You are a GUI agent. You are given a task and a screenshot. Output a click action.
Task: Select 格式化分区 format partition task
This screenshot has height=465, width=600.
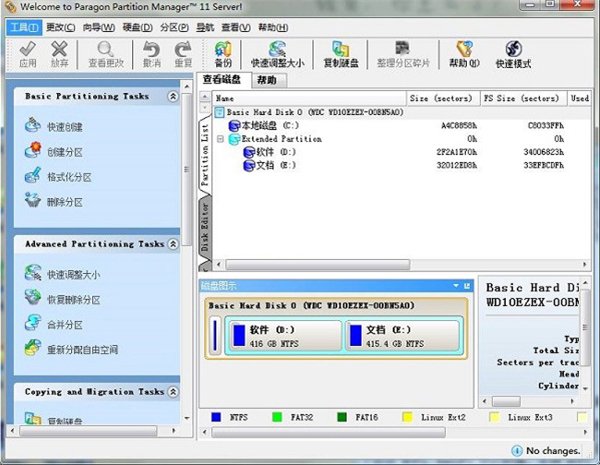coord(68,177)
